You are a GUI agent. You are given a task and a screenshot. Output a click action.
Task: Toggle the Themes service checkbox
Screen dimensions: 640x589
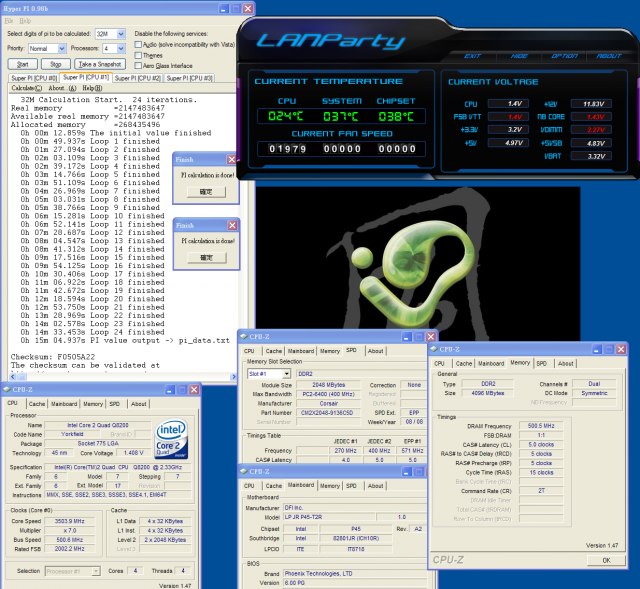tap(138, 55)
